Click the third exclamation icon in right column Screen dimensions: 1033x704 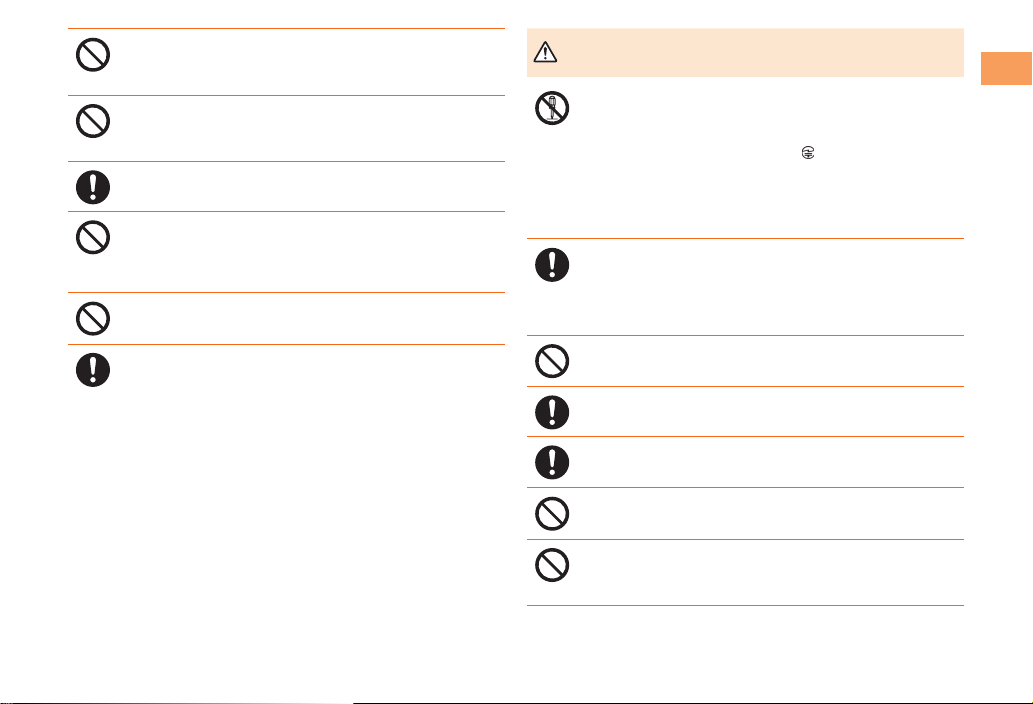point(553,461)
